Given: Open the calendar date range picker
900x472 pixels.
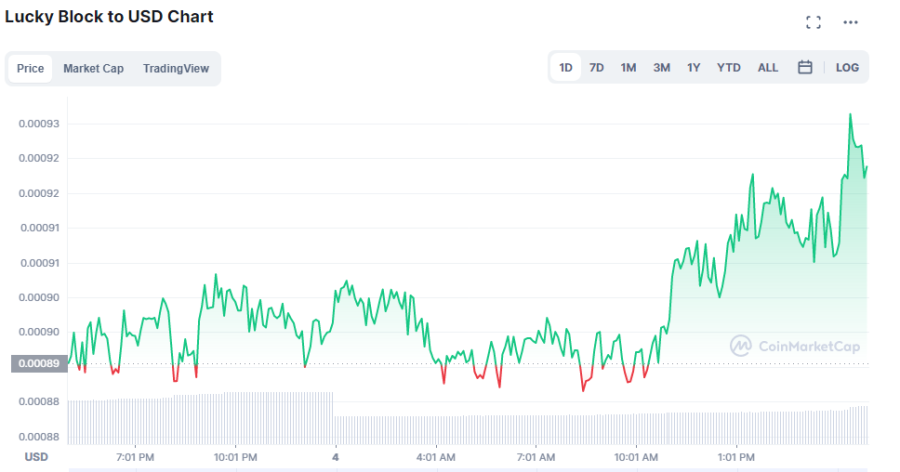Looking at the screenshot, I should (x=805, y=67).
